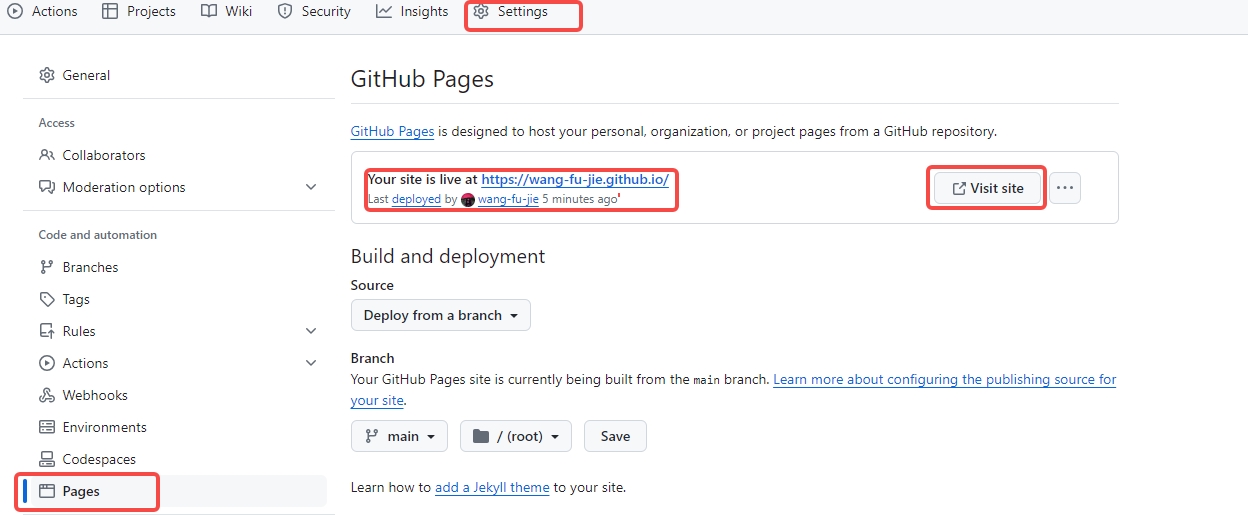1248x515 pixels.
Task: Click the Security shield icon
Action: pos(285,12)
